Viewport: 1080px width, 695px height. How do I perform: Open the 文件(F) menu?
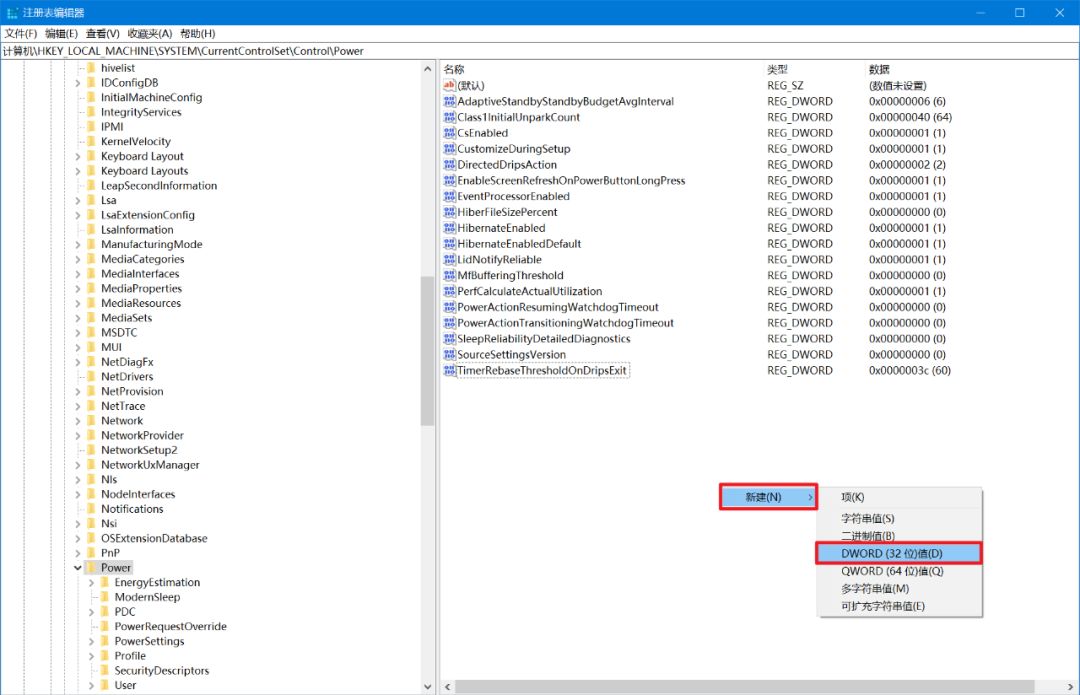pos(20,33)
